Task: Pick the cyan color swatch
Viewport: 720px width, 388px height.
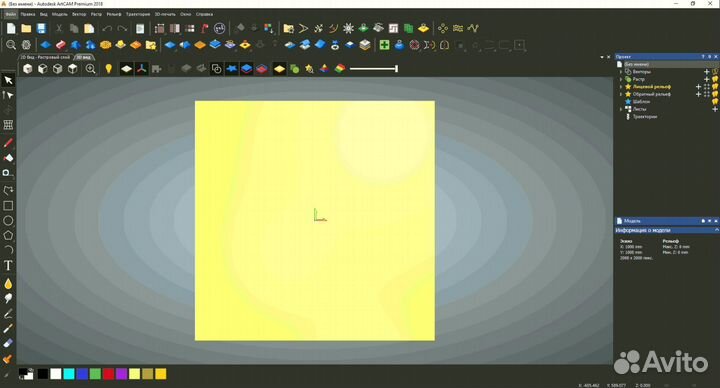Action: click(69, 374)
